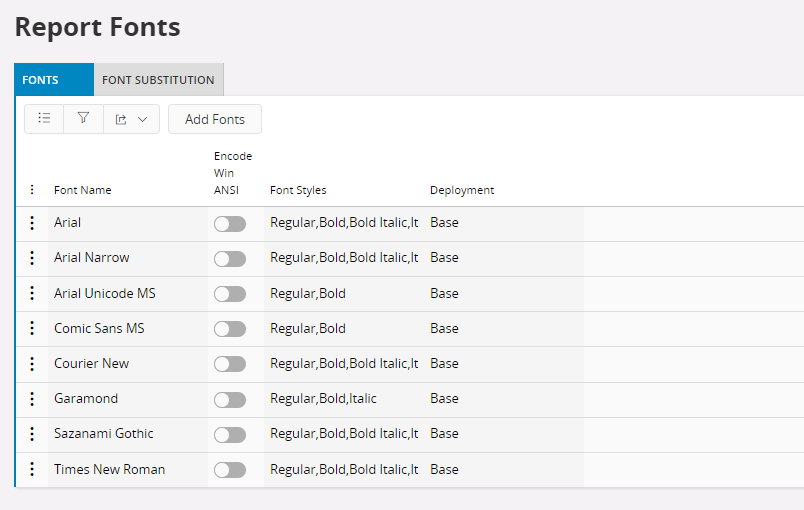Click the filter funnel icon
Image resolution: width=804 pixels, height=510 pixels.
pos(83,119)
